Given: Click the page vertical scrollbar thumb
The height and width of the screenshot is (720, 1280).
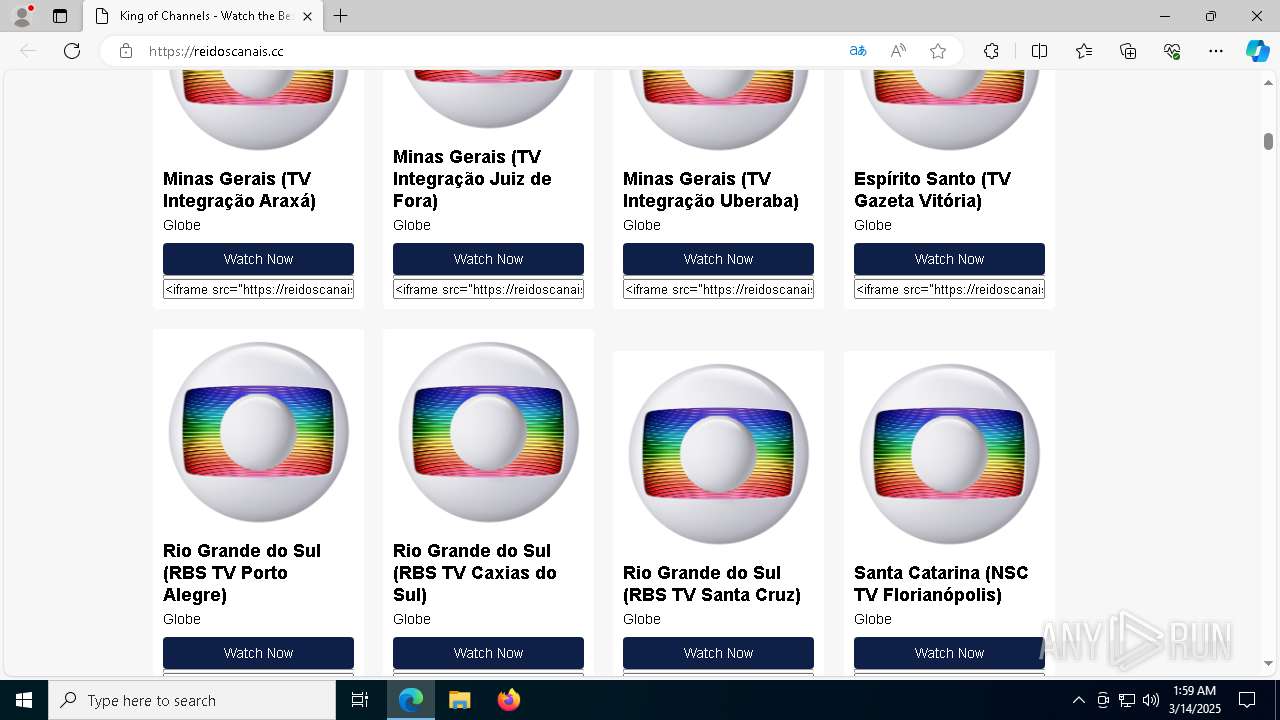Looking at the screenshot, I should click(1268, 141).
